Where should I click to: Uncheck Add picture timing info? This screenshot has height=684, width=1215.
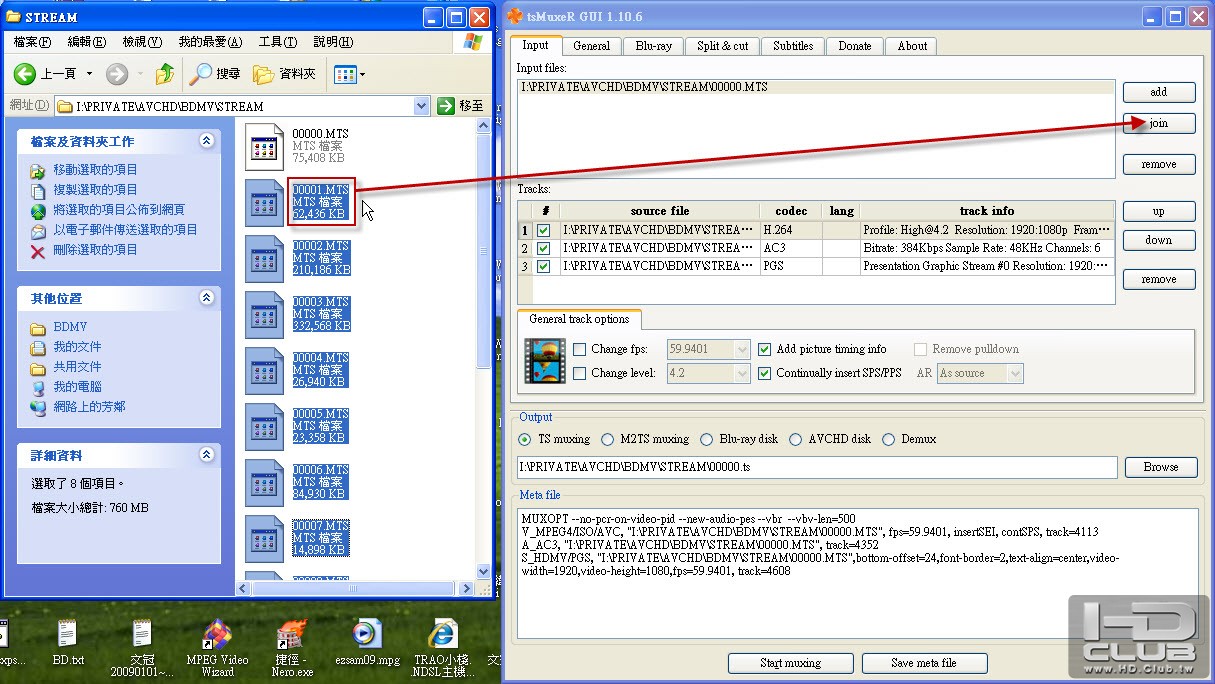pos(765,349)
